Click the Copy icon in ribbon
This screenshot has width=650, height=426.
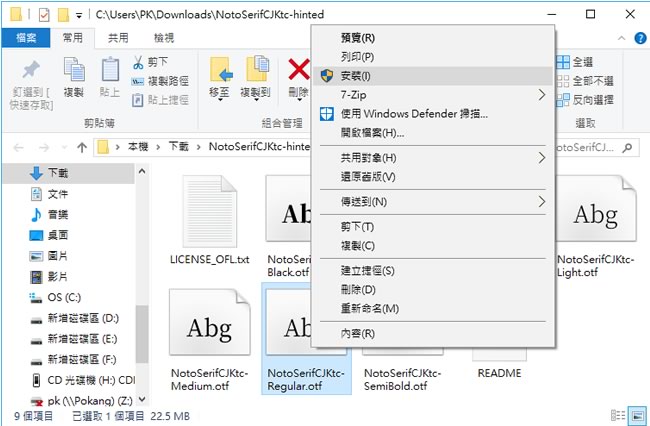[74, 69]
